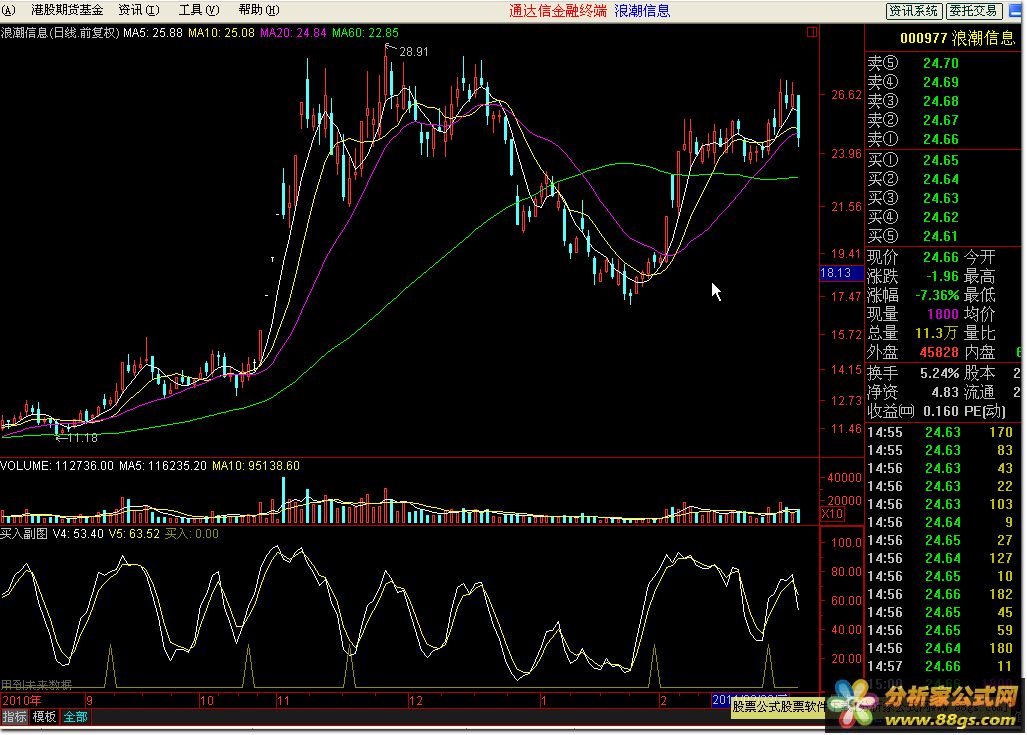Screen dimensions: 1027x735
Task: Select the 指标 tab at bottom
Action: tap(14, 717)
